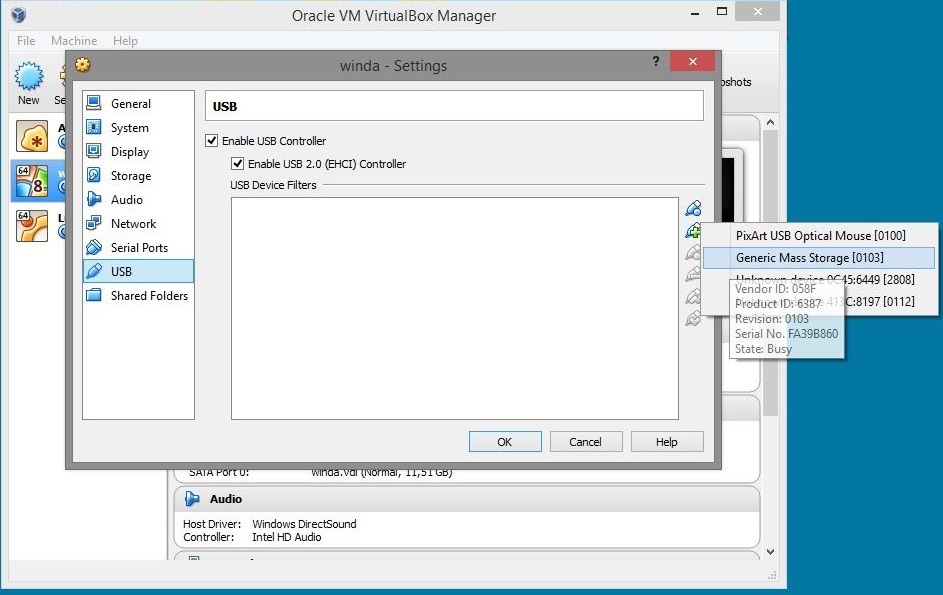
Task: Click the add filter from device icon with green plus
Action: click(x=693, y=230)
